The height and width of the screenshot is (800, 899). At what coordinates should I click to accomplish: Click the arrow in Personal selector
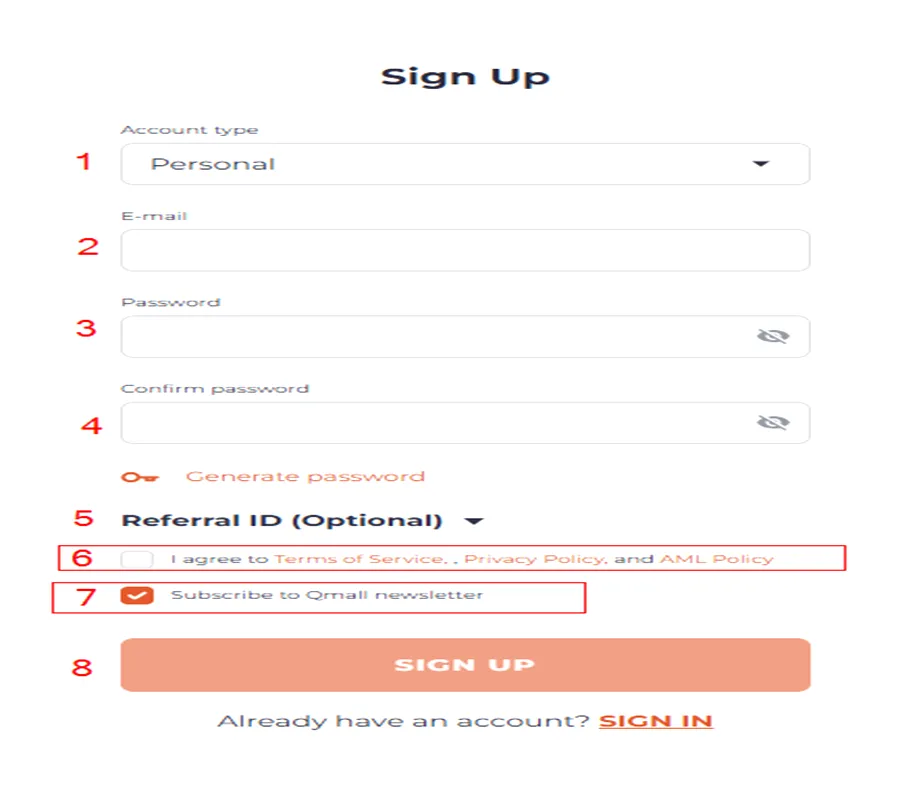coord(760,164)
